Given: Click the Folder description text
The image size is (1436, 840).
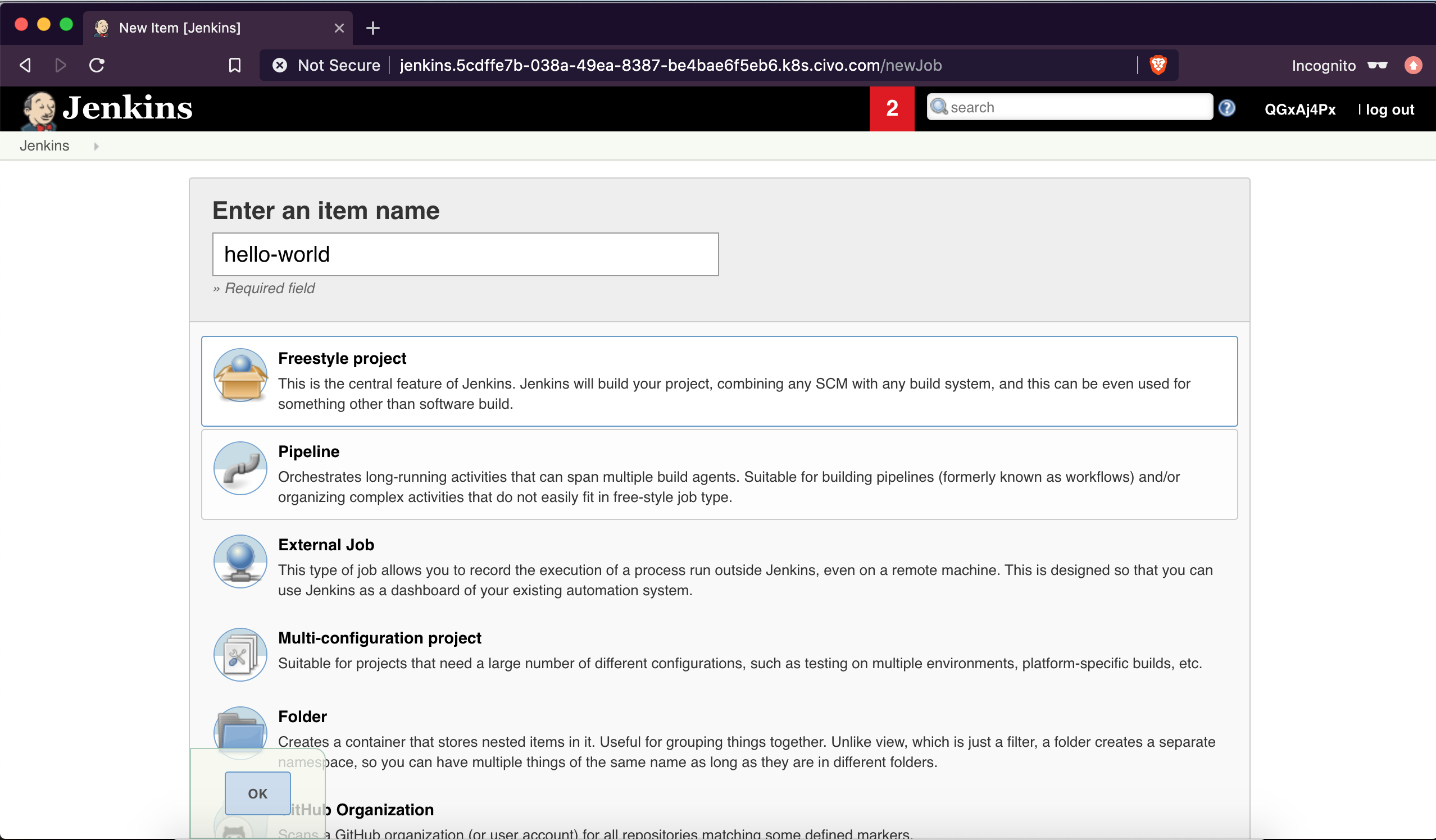Looking at the screenshot, I should (x=747, y=752).
